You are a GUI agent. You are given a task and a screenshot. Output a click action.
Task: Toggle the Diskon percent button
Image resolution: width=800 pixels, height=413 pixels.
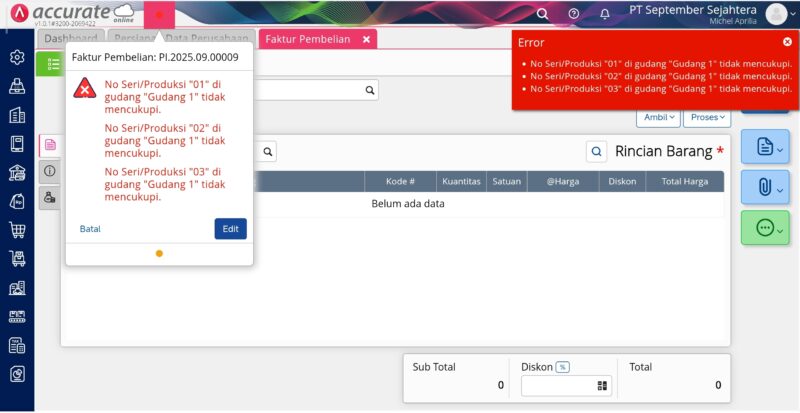pos(562,367)
